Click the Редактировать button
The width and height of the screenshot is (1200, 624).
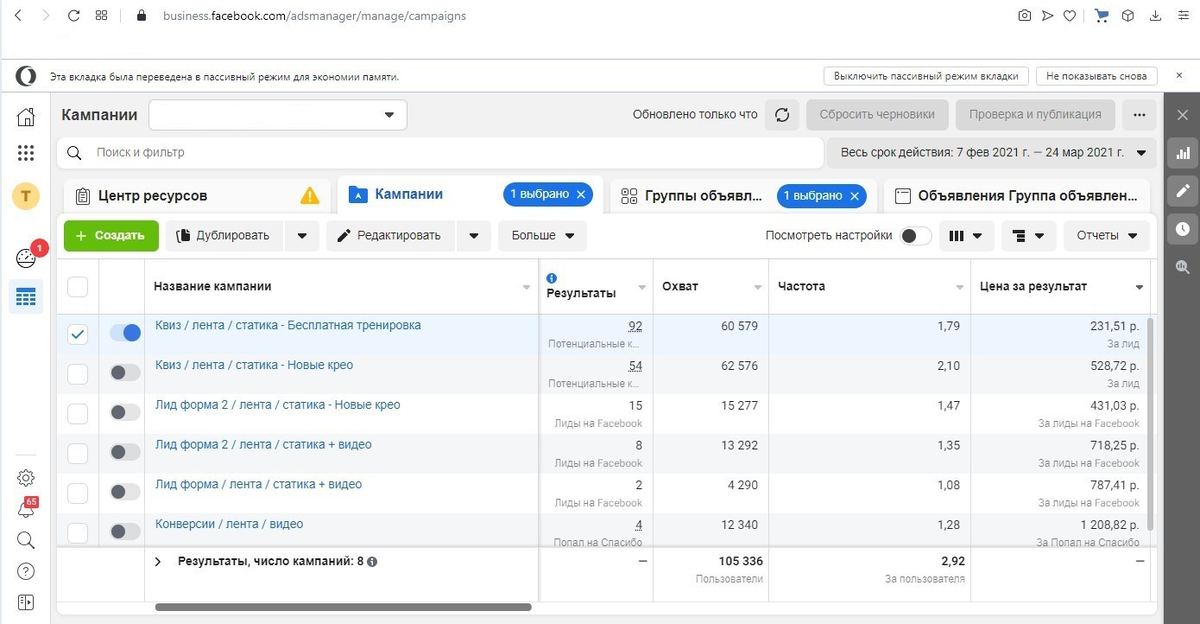tap(390, 236)
